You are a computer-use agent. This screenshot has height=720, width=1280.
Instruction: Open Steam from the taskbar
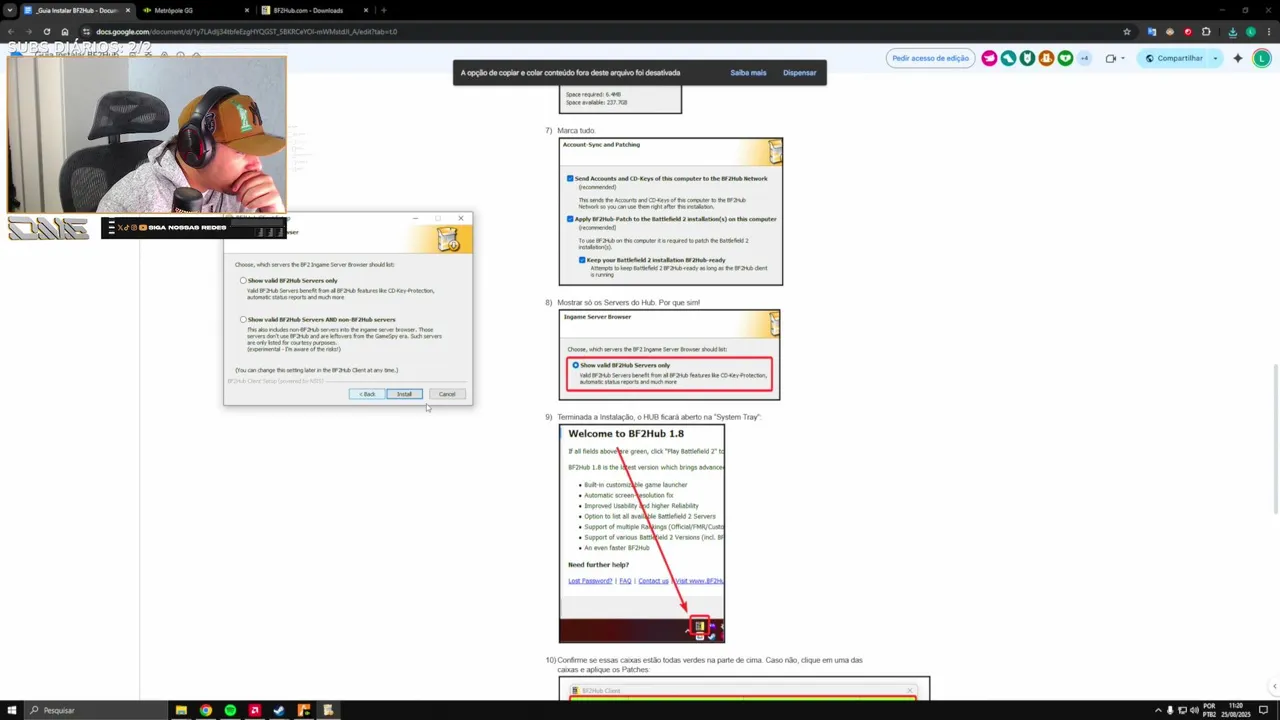click(279, 710)
